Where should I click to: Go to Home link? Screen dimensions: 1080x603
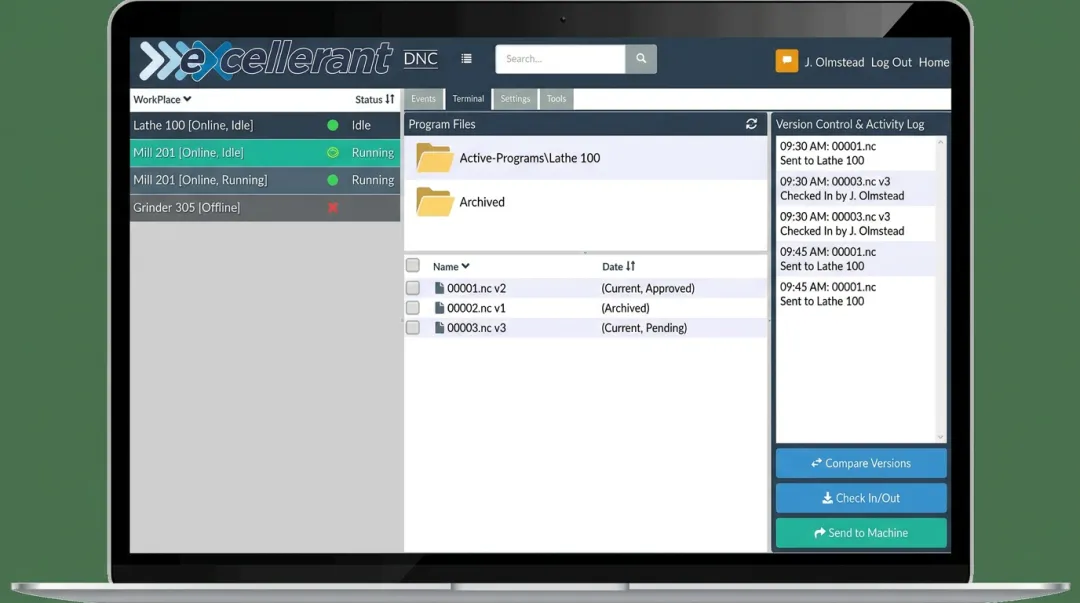(x=934, y=62)
